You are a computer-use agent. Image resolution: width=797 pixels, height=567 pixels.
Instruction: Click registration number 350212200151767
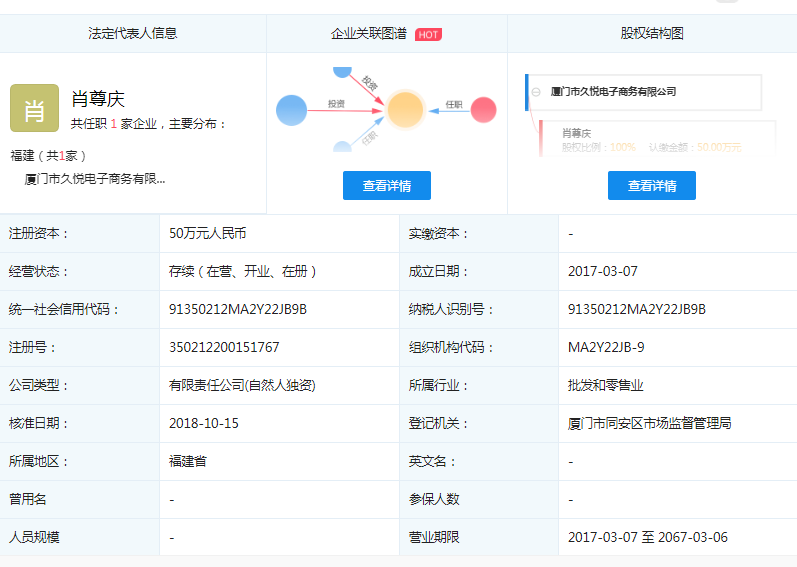pyautogui.click(x=224, y=348)
